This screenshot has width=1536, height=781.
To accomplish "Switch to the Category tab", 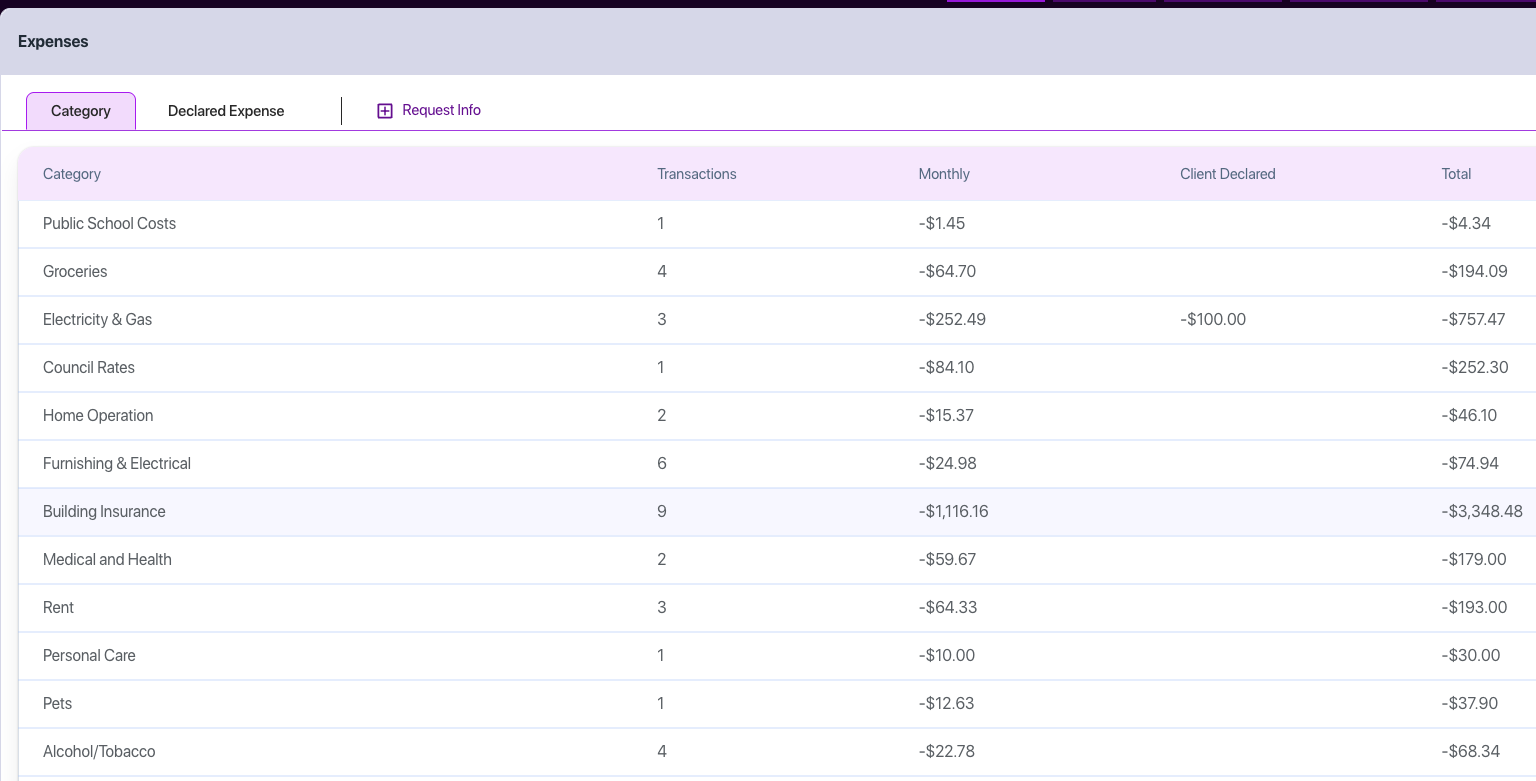I will coord(81,111).
